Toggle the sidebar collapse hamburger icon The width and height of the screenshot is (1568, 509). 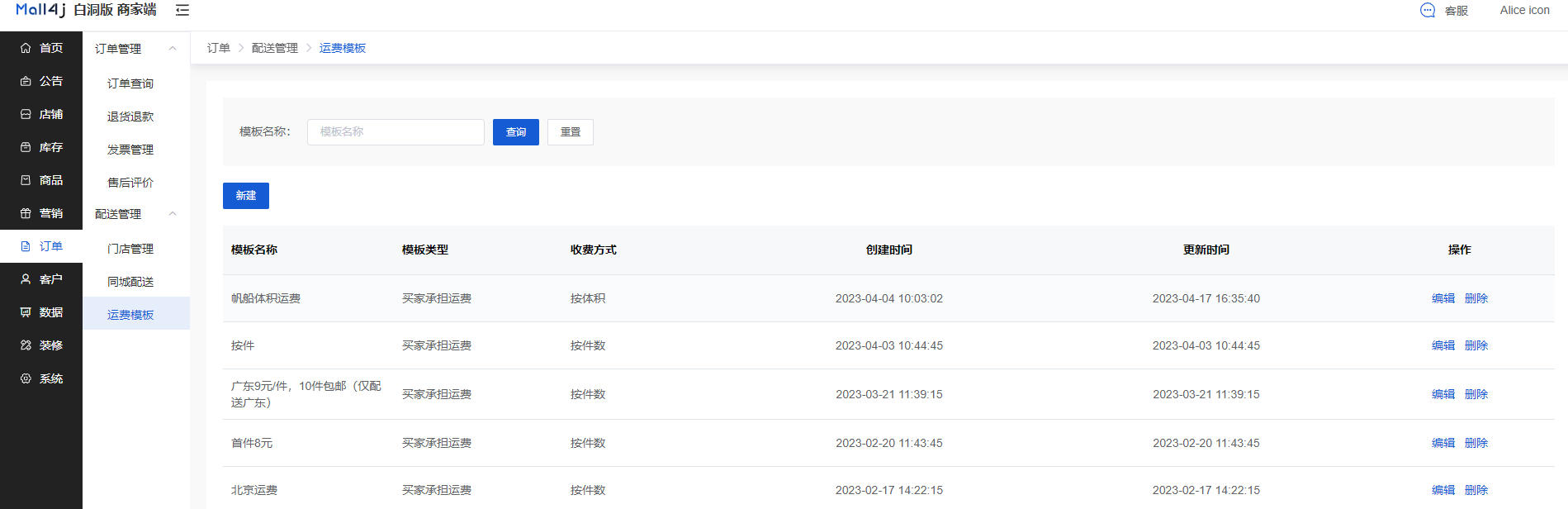point(182,10)
